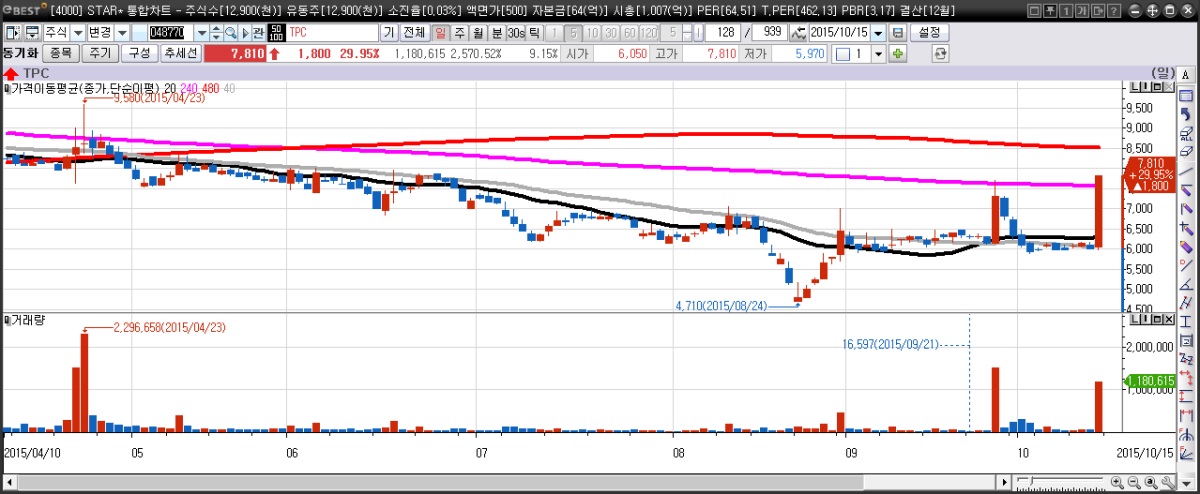Select the undo arrow tool in right toolbar
Image resolution: width=1200 pixels, height=494 pixels.
point(1186,115)
